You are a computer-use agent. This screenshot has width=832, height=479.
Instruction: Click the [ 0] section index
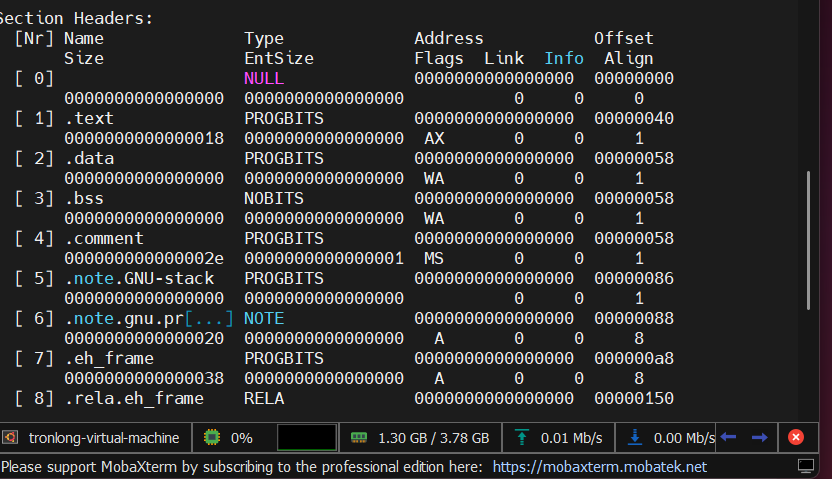coord(34,79)
